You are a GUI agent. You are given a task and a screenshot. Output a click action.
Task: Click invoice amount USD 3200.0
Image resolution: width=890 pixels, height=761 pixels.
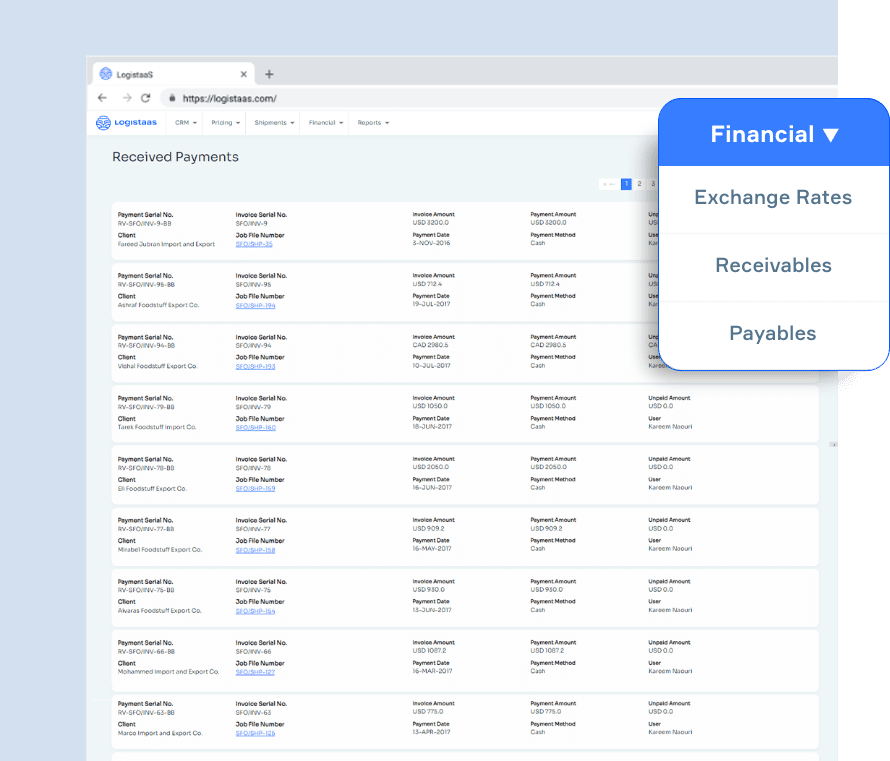pos(430,222)
